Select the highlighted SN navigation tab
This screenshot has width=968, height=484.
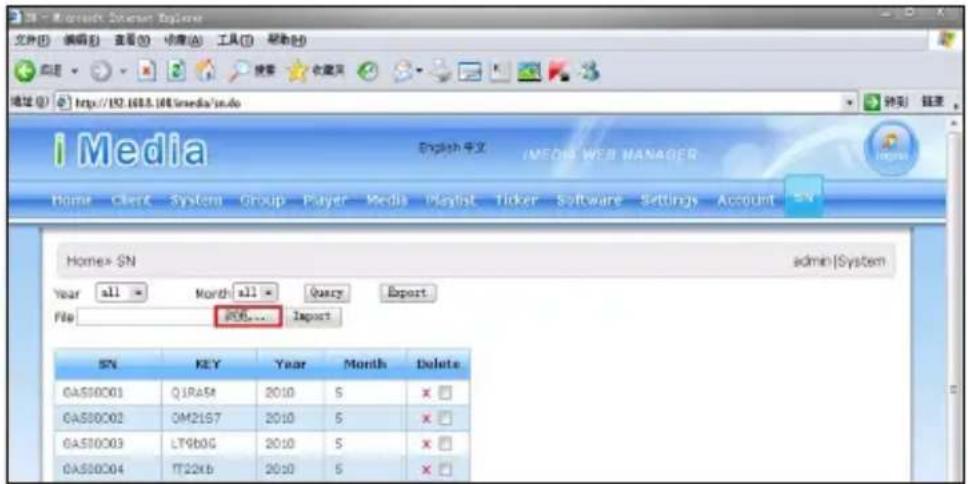pos(803,198)
